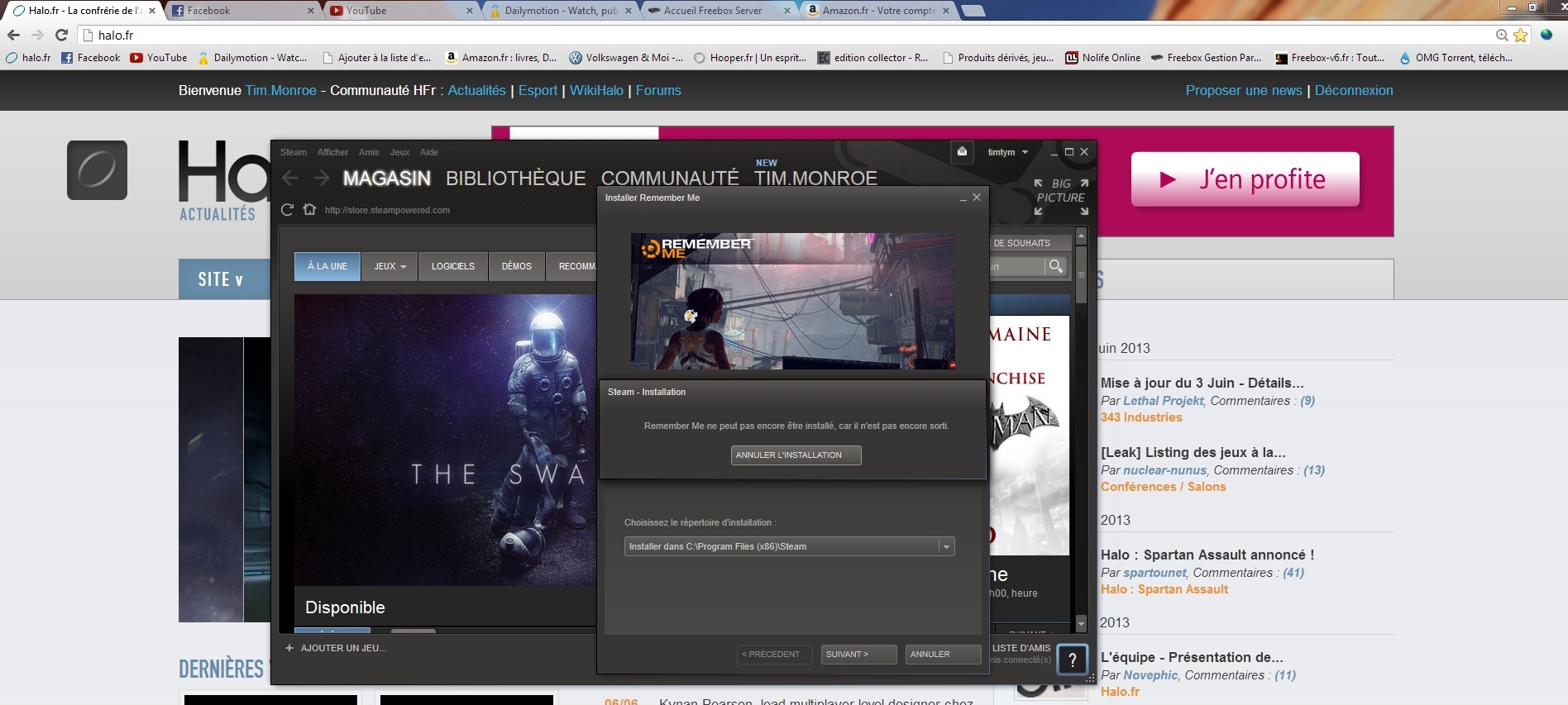Expand the install directory dropdown
1568x705 pixels.
pos(946,546)
